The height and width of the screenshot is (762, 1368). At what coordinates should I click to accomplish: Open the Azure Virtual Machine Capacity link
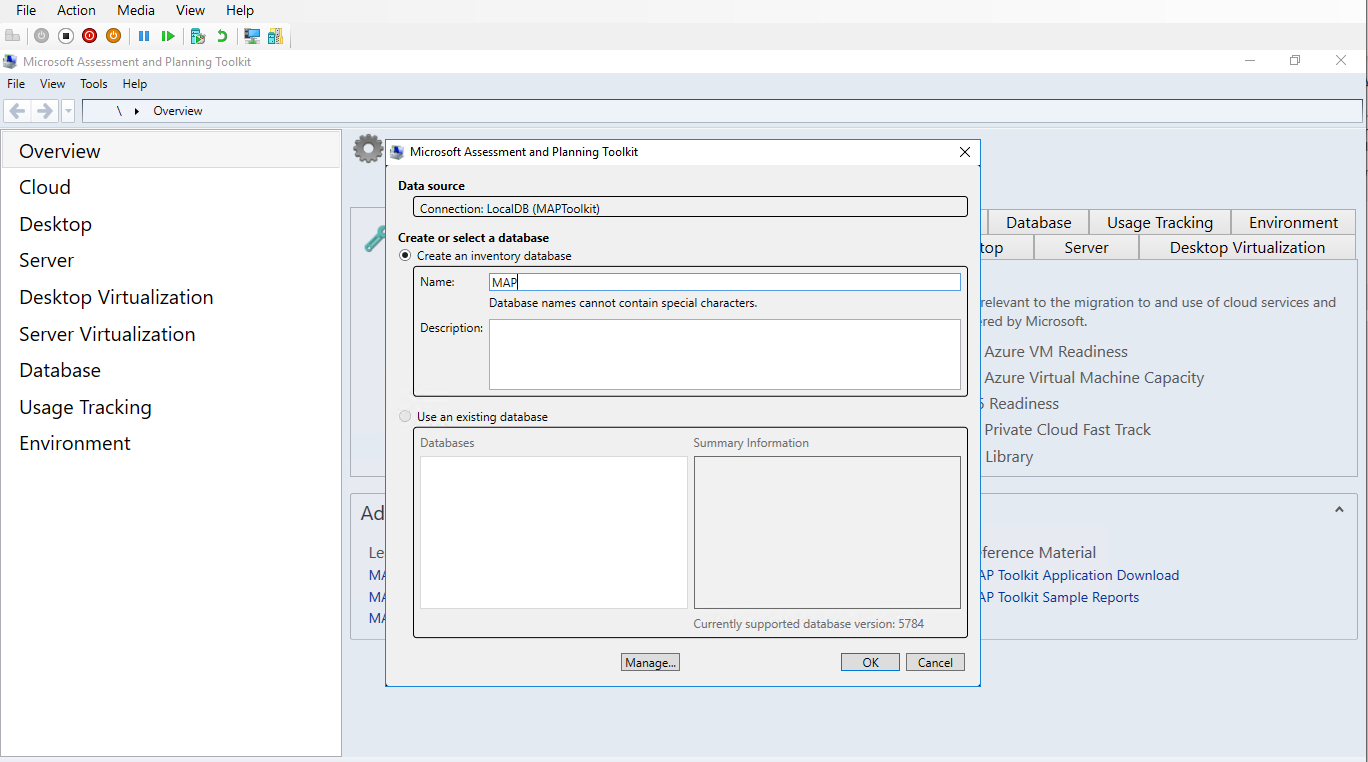pos(1094,378)
